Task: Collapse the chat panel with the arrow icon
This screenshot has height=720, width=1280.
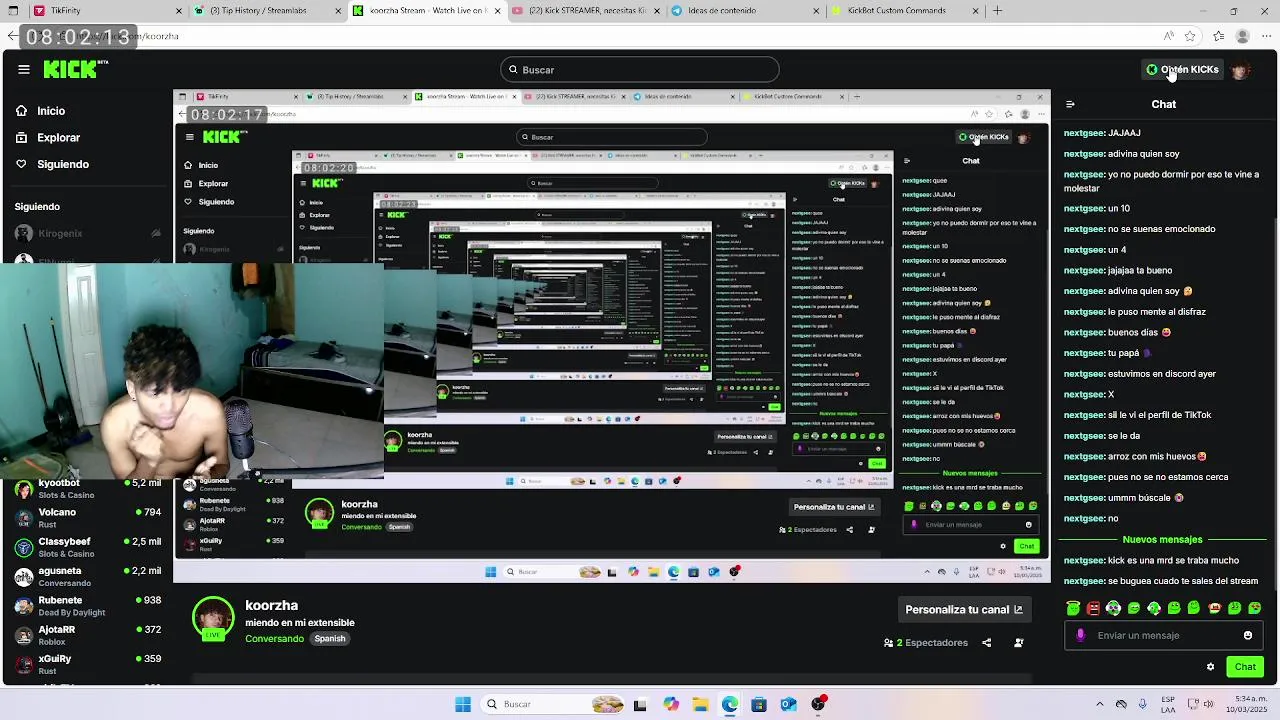Action: pos(1070,104)
